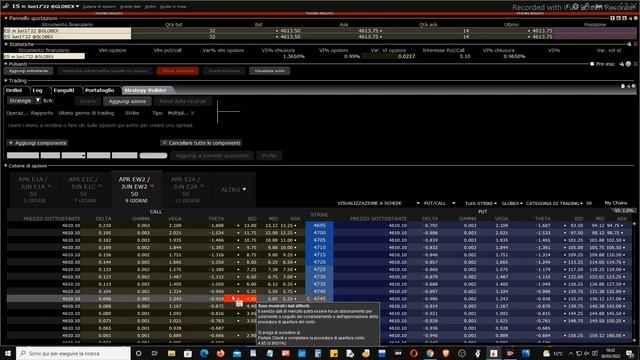This screenshot has width=640, height=360.
Task: Click the Visualizza conto button
Action: [269, 71]
